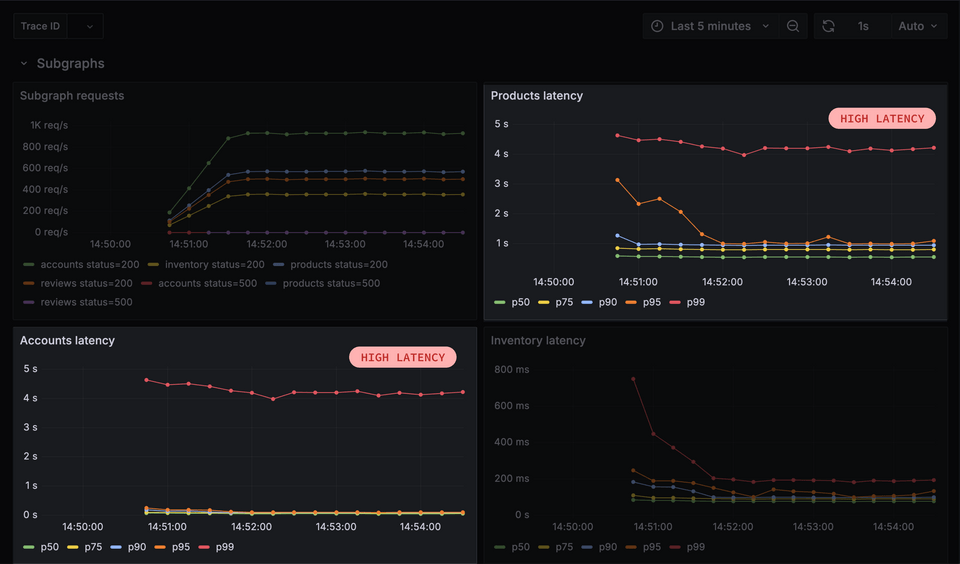This screenshot has width=960, height=564.
Task: Click first p99 data point in Inventory latency
Action: pyautogui.click(x=633, y=379)
